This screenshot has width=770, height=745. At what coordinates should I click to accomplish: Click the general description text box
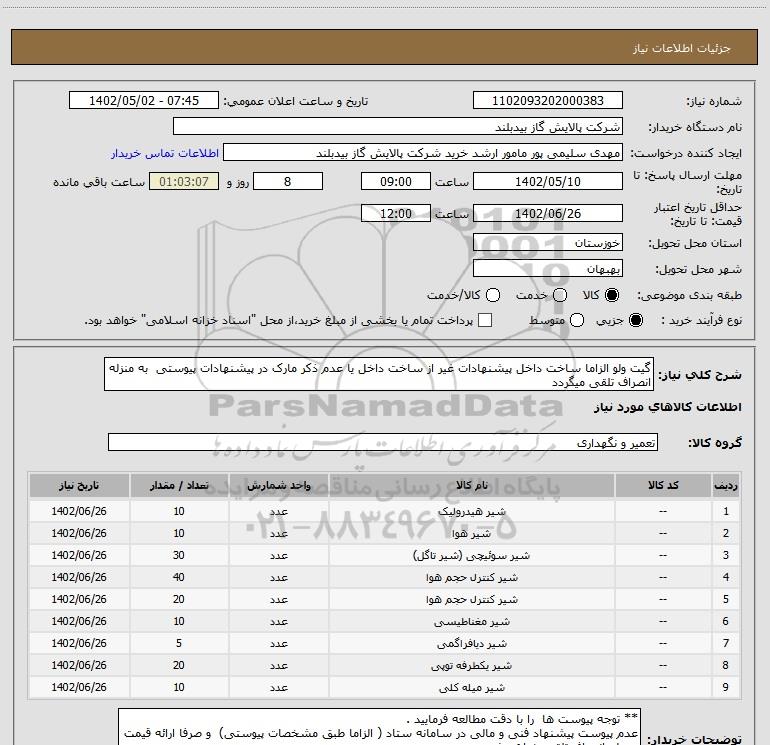tap(379, 375)
